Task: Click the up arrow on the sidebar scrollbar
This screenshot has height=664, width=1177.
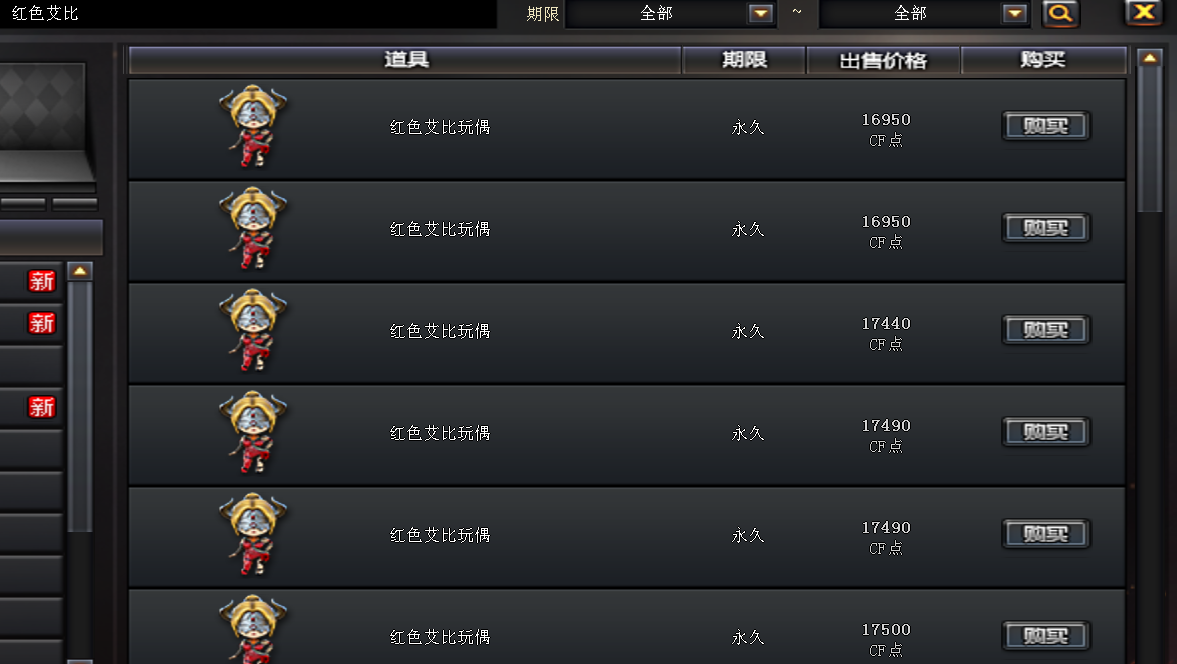Action: coord(80,271)
